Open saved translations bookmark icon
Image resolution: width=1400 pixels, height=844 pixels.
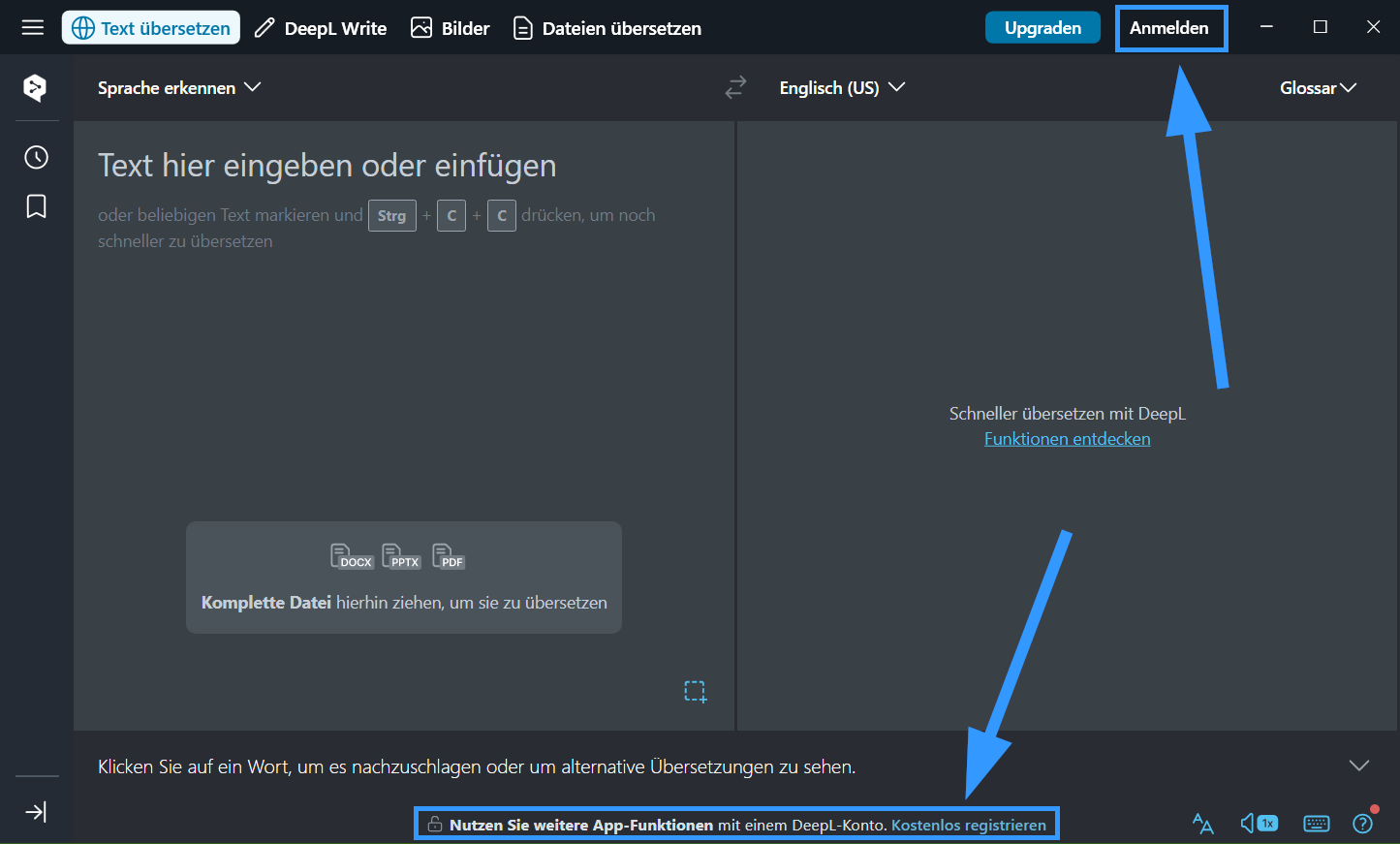pos(36,206)
